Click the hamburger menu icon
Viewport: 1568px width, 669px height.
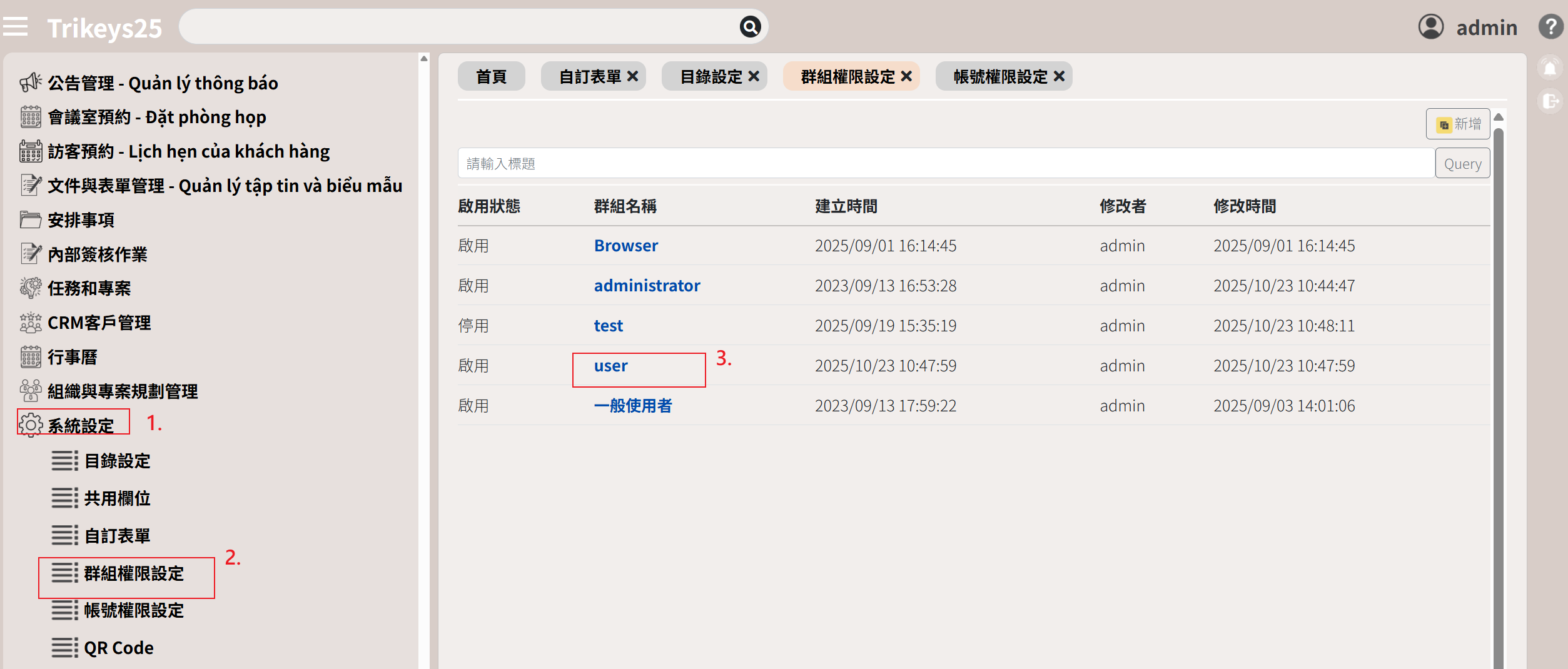click(x=15, y=27)
